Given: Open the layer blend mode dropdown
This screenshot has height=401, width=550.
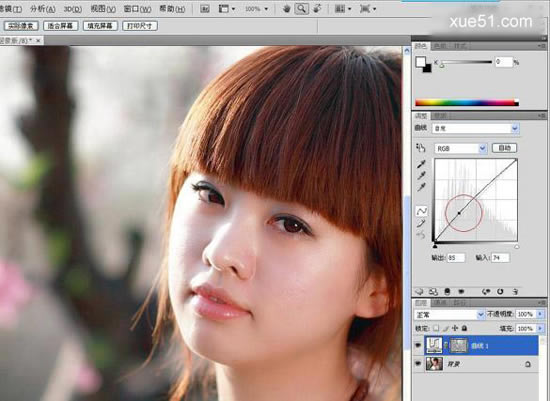Looking at the screenshot, I should [x=449, y=315].
